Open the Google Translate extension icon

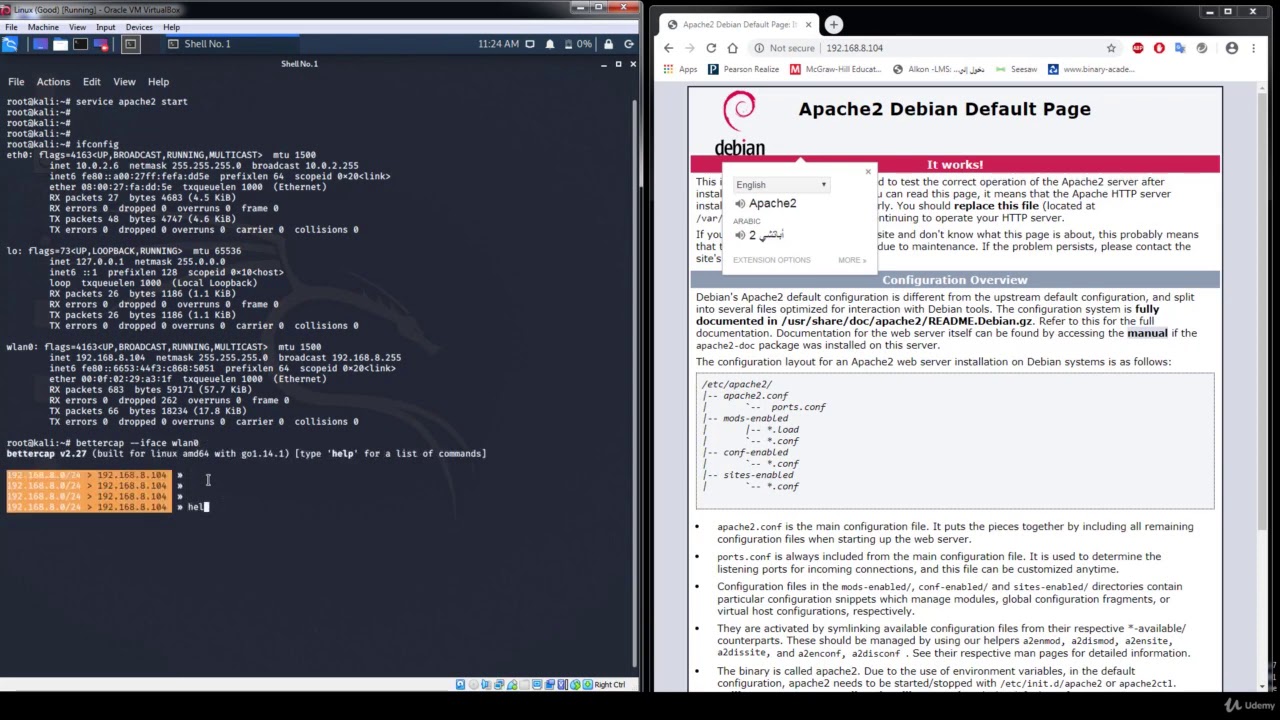(x=1180, y=48)
